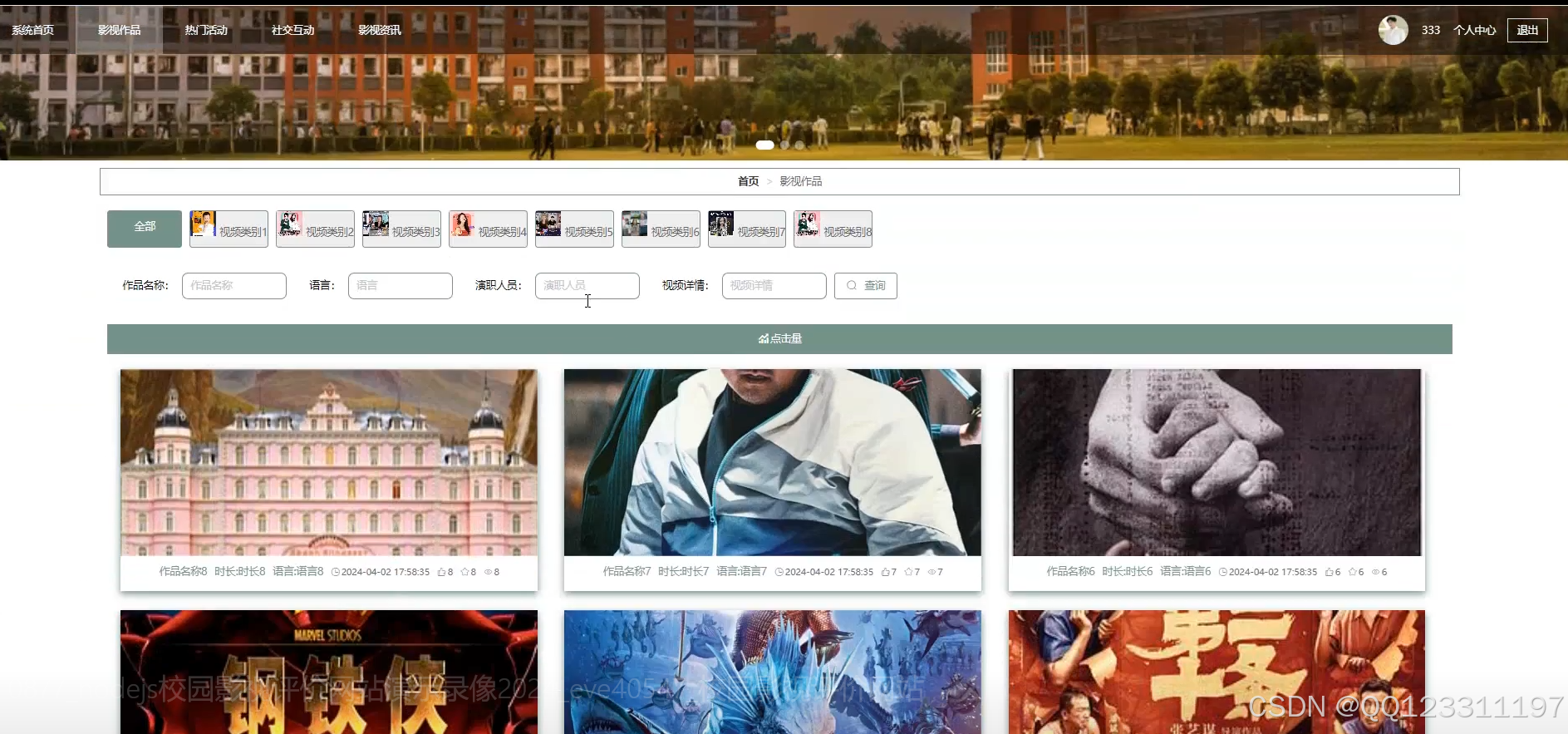Filter by 视频类别6 category

[x=661, y=229]
